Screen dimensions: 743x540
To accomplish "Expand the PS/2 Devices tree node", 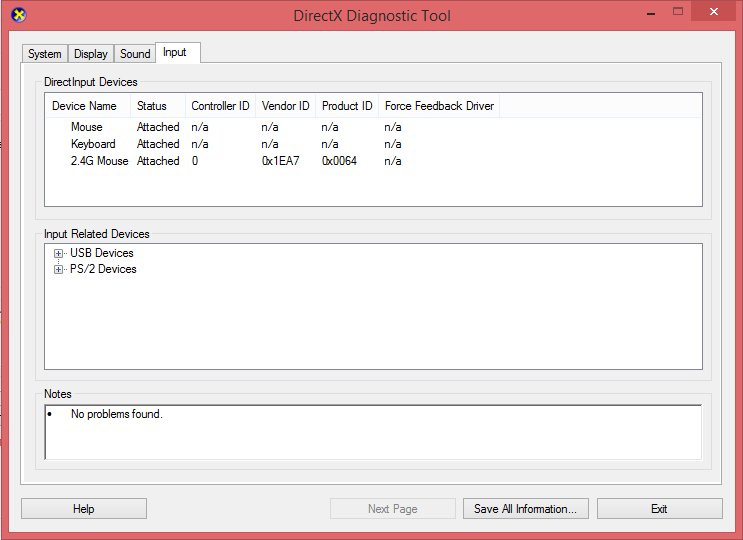I will pyautogui.click(x=59, y=270).
